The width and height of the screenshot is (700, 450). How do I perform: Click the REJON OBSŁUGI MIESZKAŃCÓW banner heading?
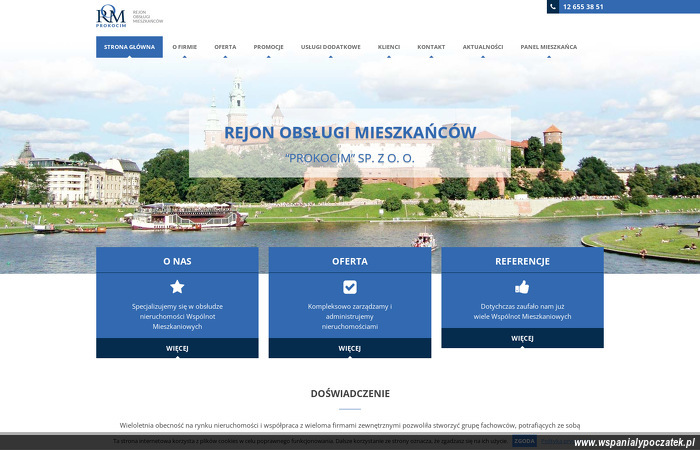click(x=350, y=132)
